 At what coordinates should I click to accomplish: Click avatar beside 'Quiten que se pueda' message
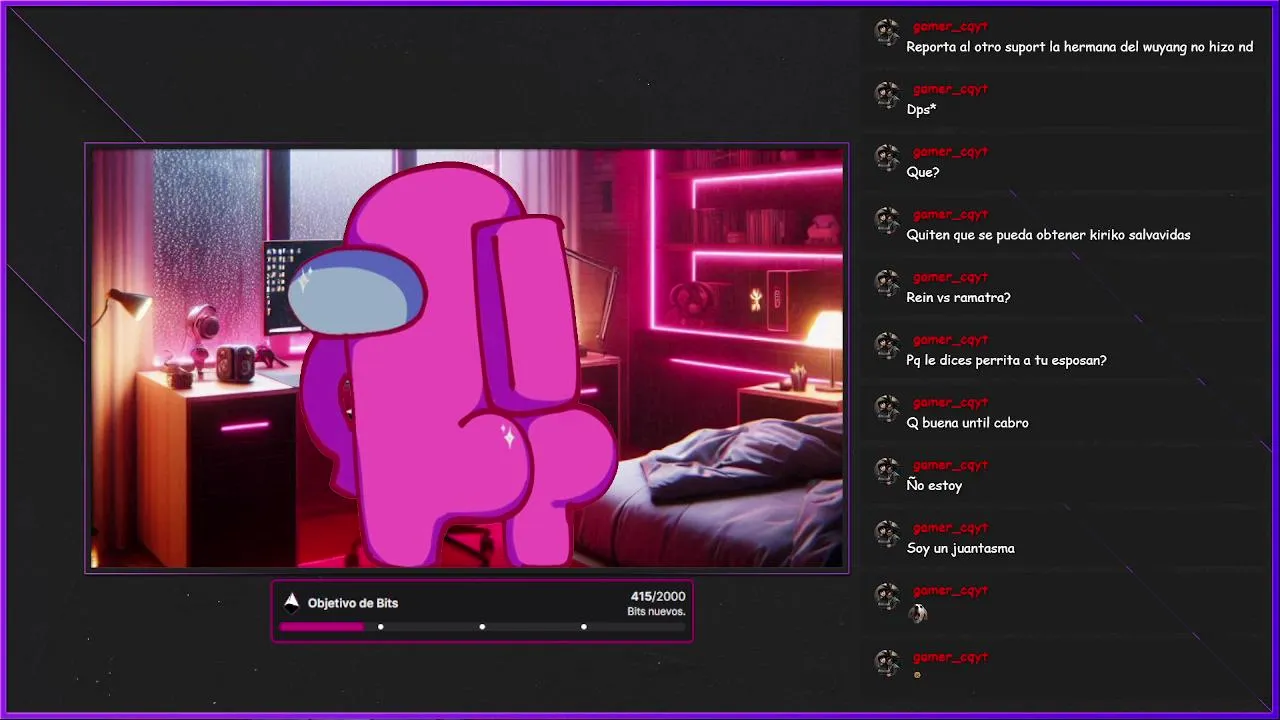pyautogui.click(x=887, y=220)
